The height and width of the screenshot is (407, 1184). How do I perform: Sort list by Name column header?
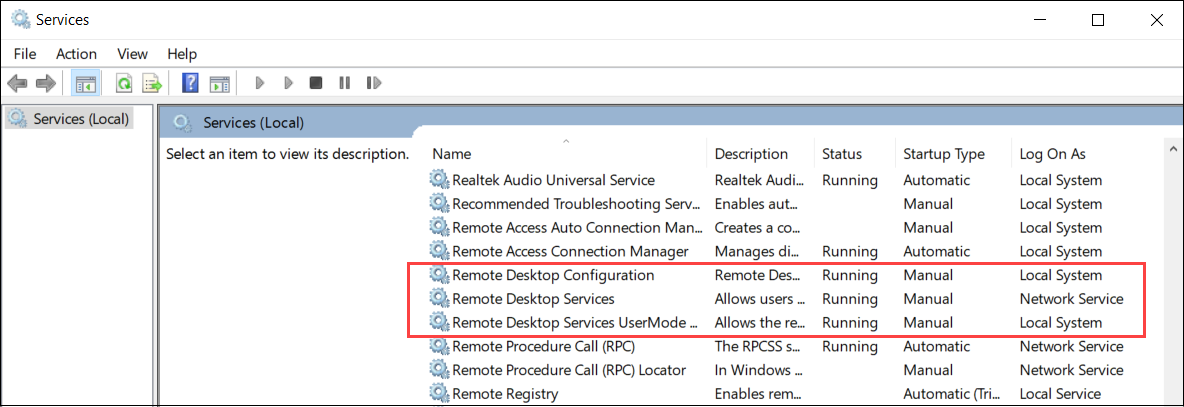click(452, 154)
